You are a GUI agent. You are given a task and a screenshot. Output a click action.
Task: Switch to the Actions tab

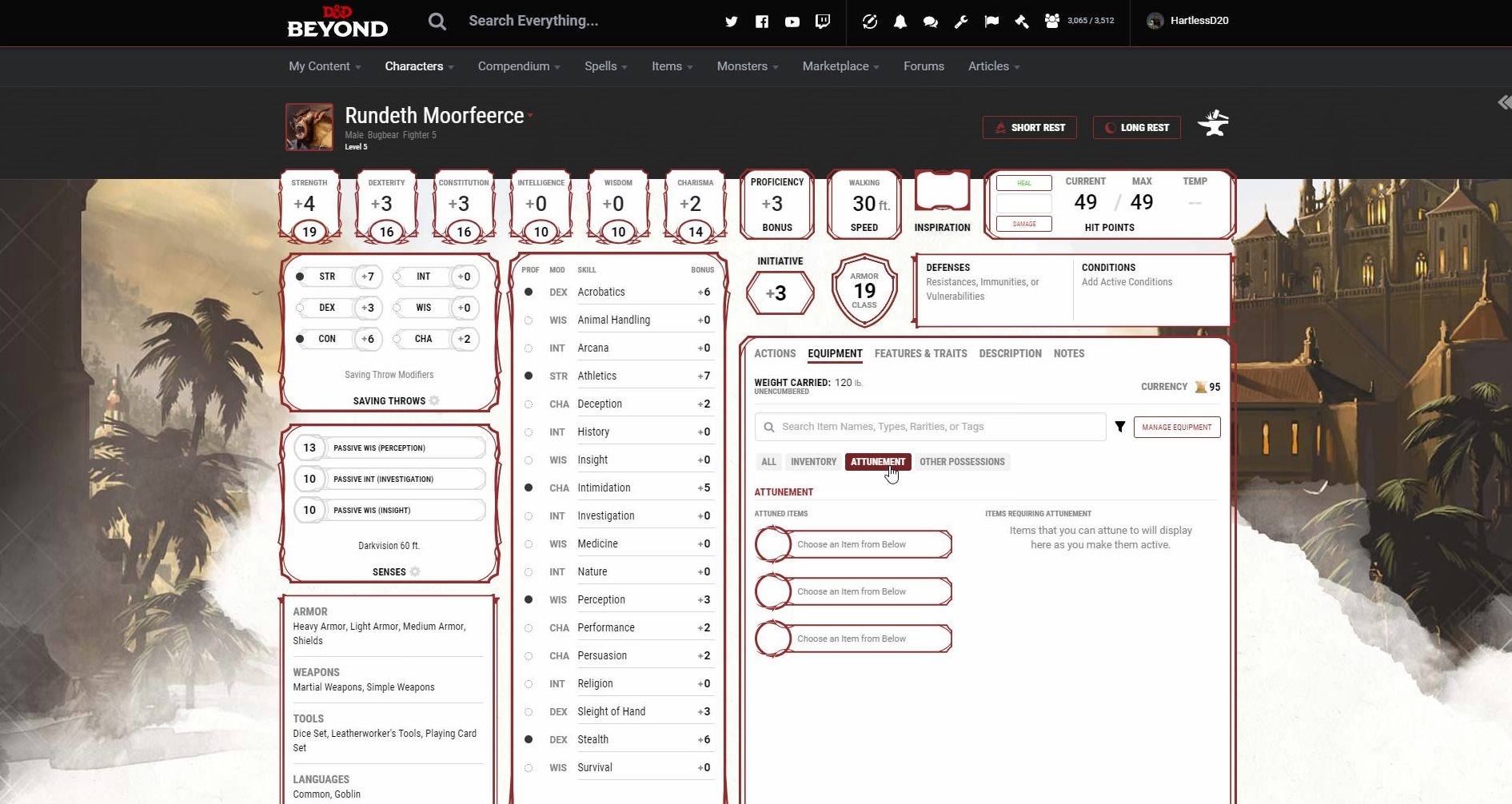[775, 353]
